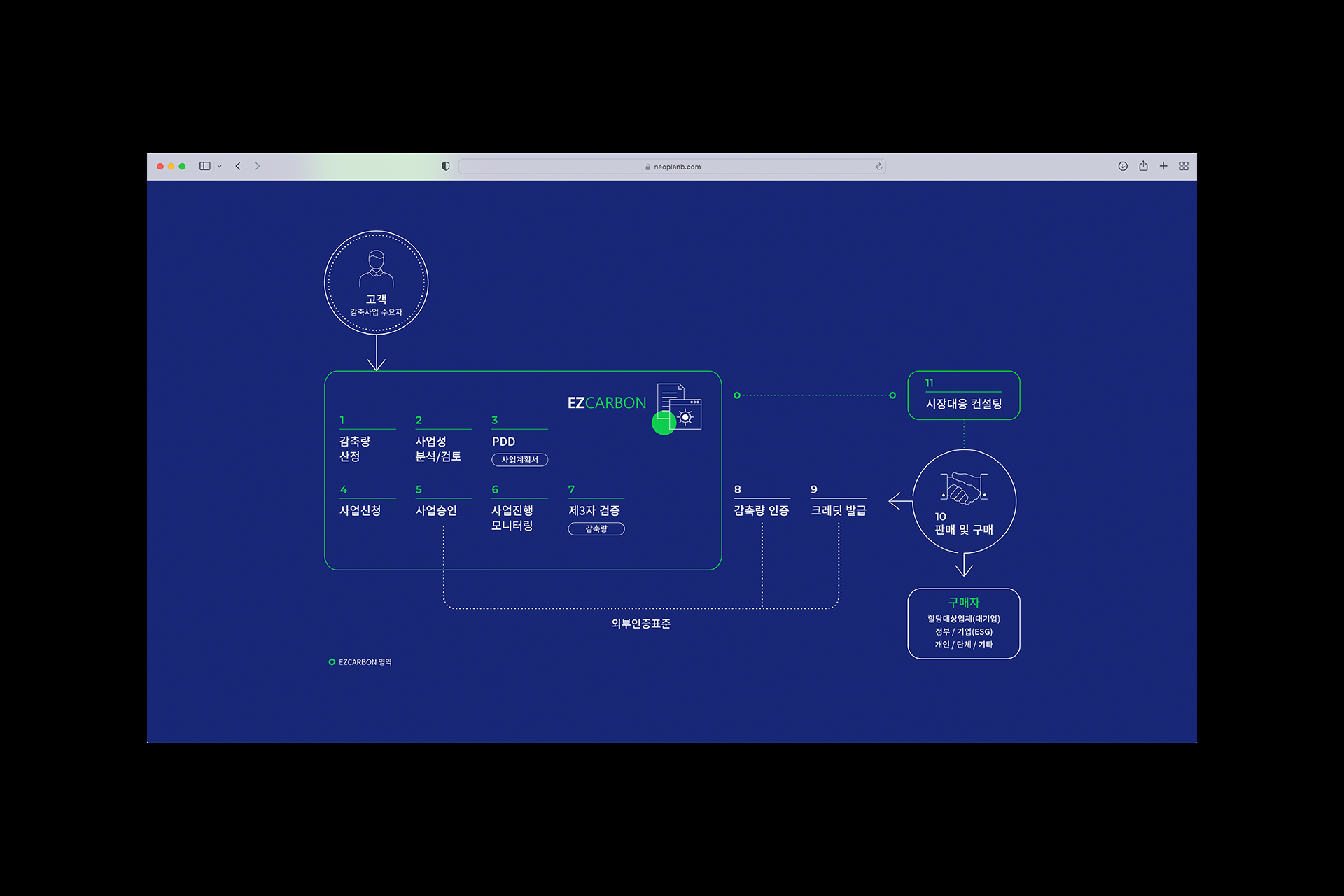Open the sidebar options dropdown chevron

(220, 167)
